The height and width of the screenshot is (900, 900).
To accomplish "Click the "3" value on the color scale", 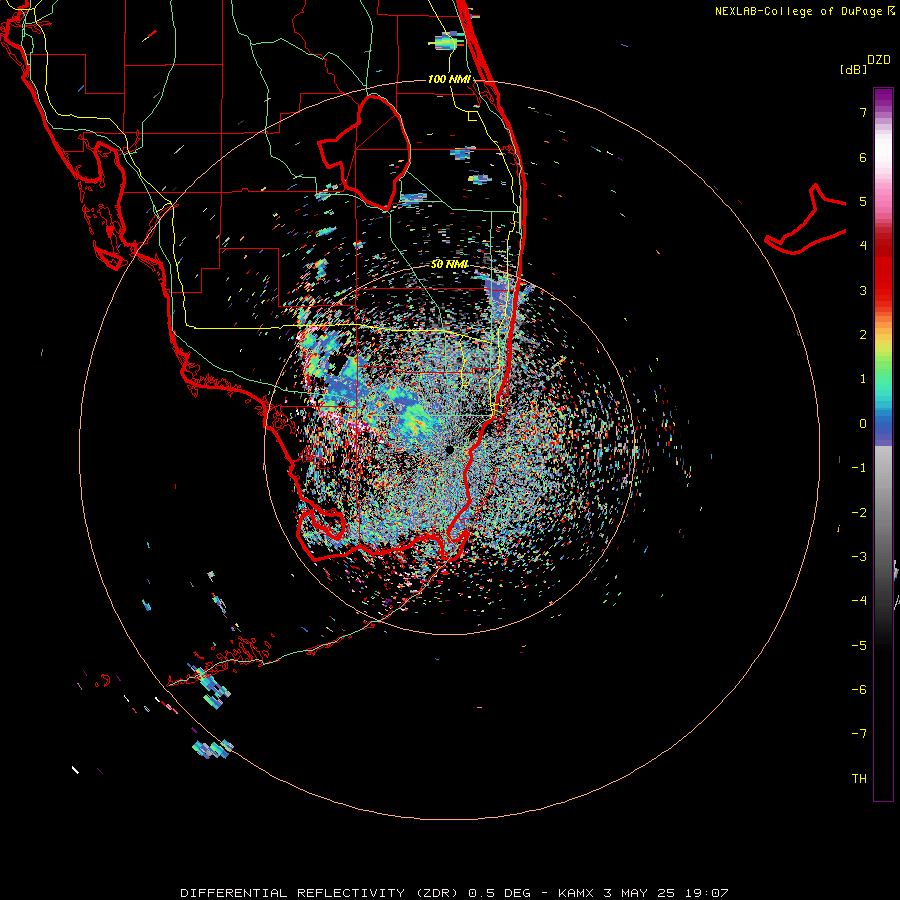I will (x=863, y=290).
